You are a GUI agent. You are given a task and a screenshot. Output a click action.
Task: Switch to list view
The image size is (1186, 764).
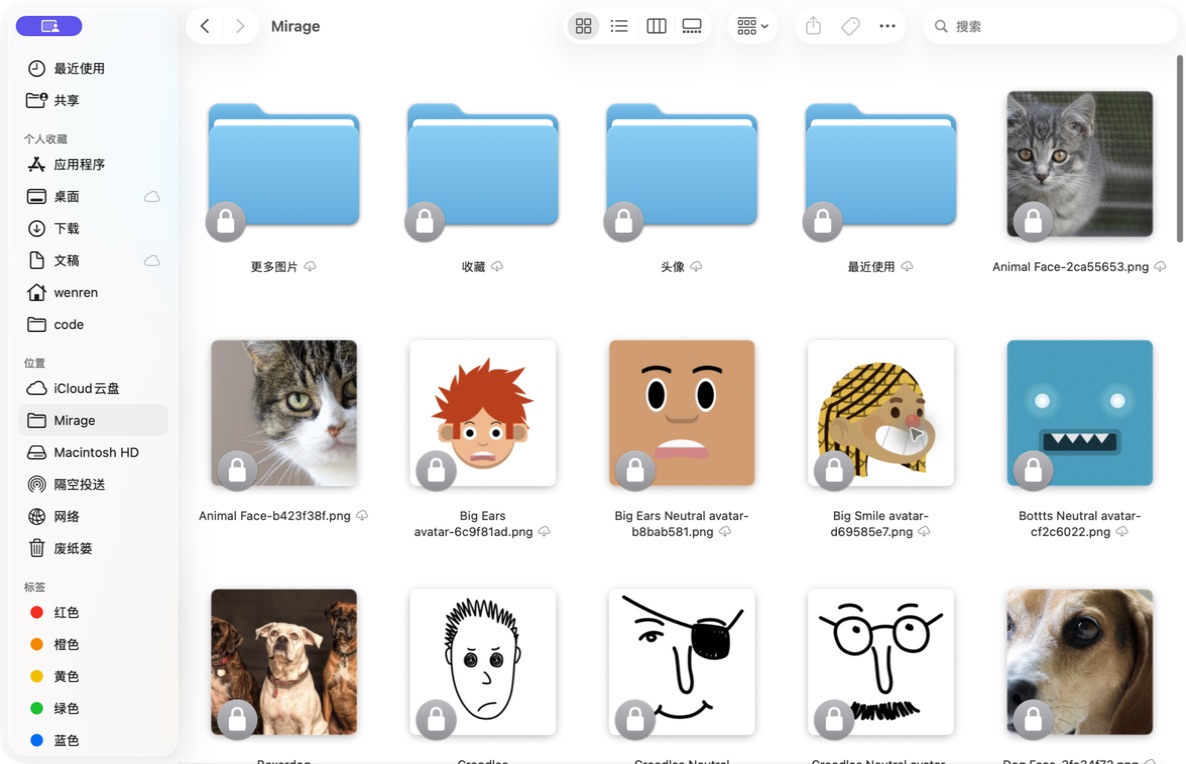(x=619, y=26)
